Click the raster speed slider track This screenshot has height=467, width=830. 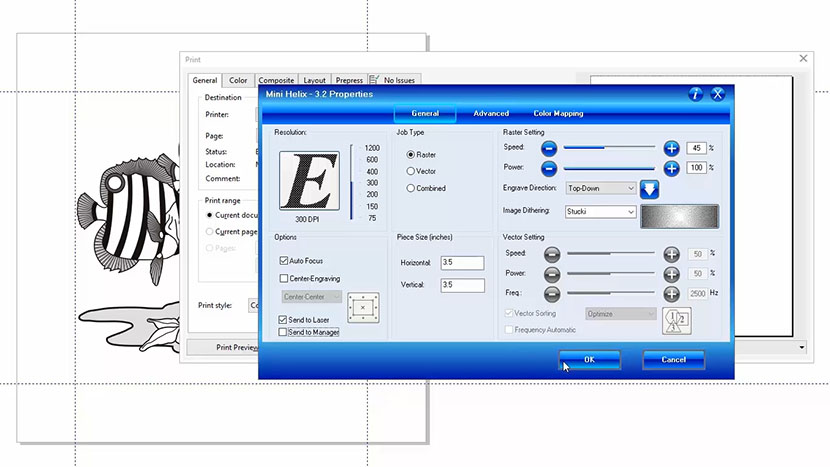coord(610,147)
